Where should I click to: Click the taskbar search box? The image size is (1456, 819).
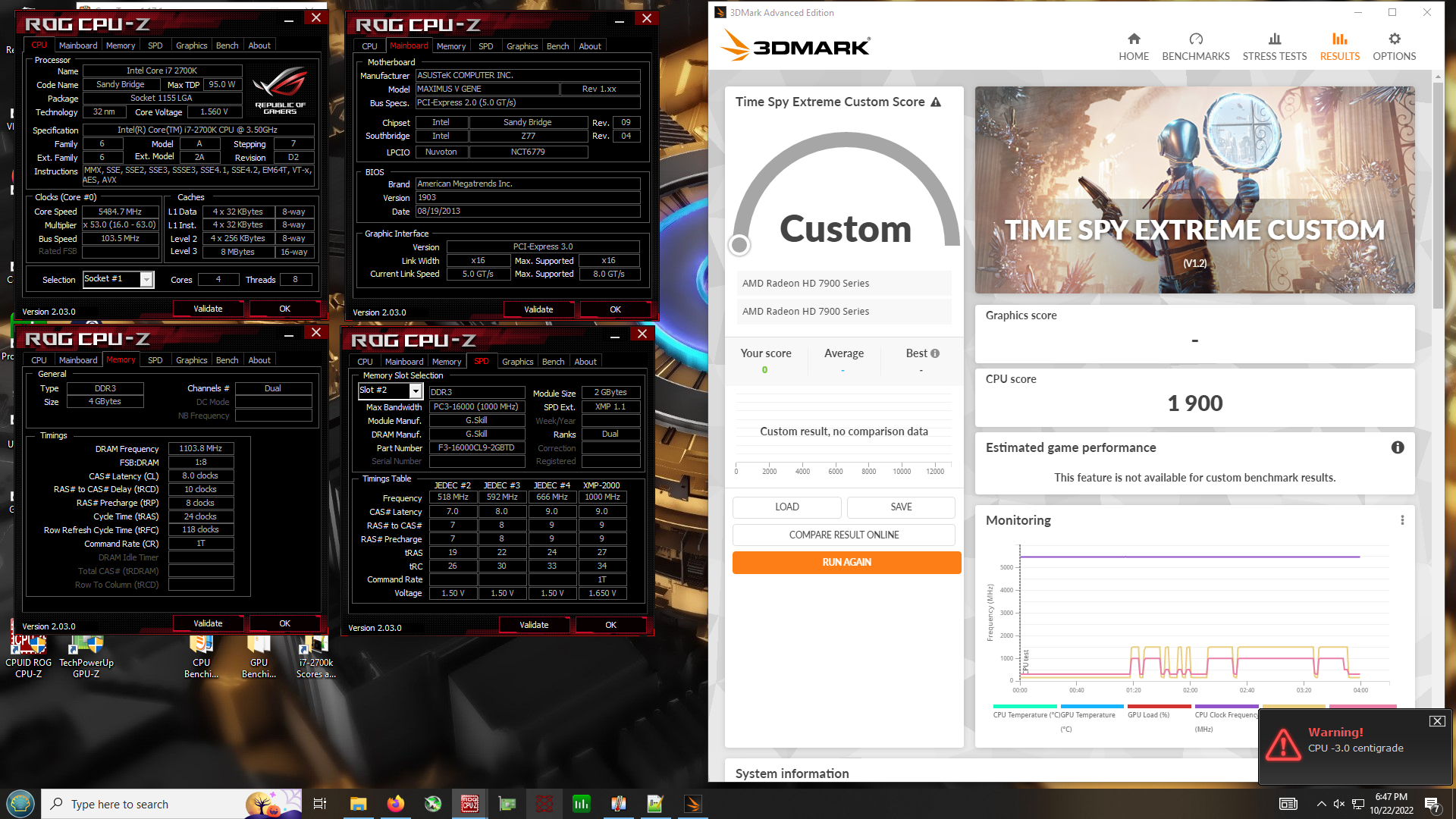coord(171,804)
